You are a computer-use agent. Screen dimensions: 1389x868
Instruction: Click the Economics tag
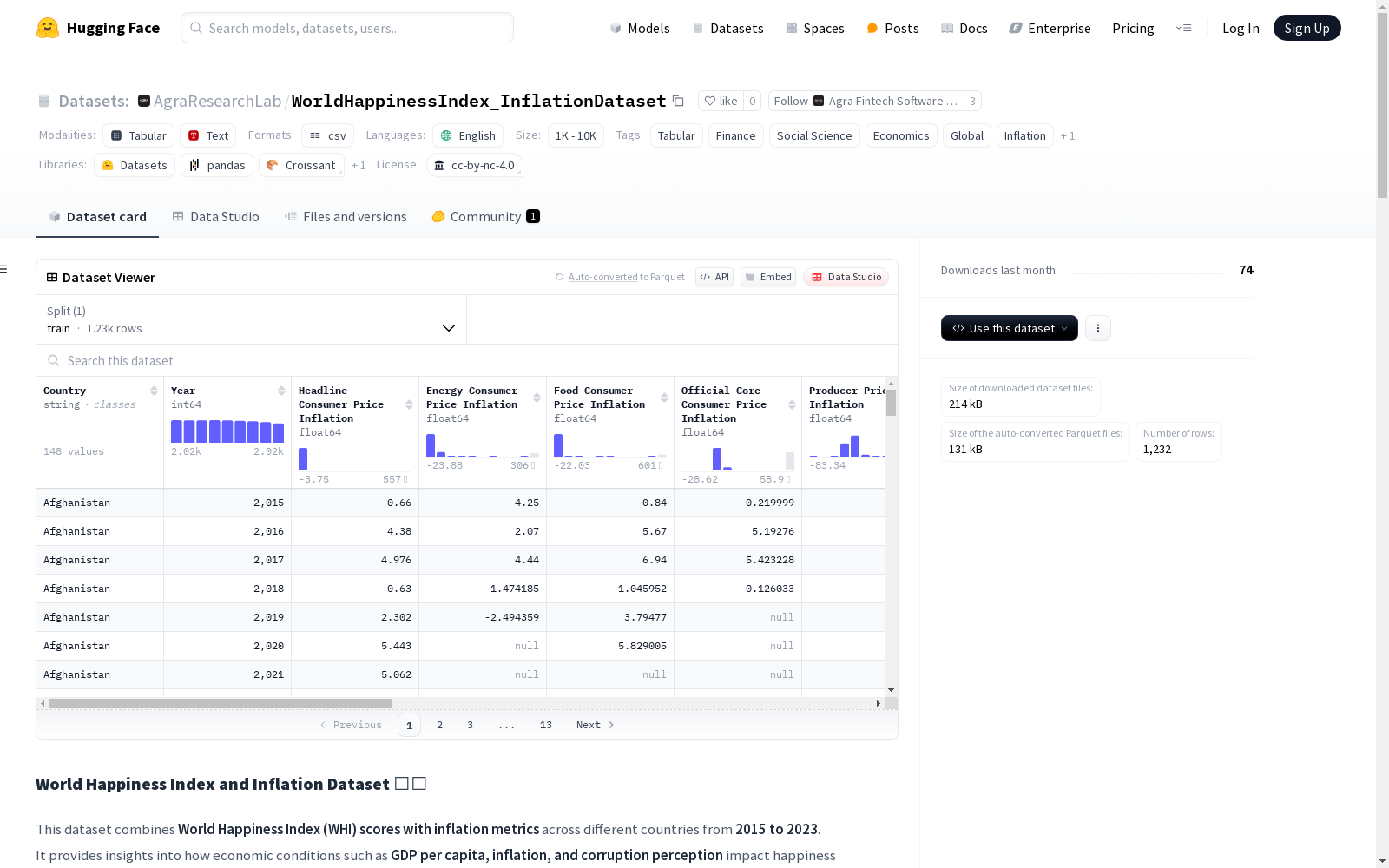pyautogui.click(x=901, y=136)
